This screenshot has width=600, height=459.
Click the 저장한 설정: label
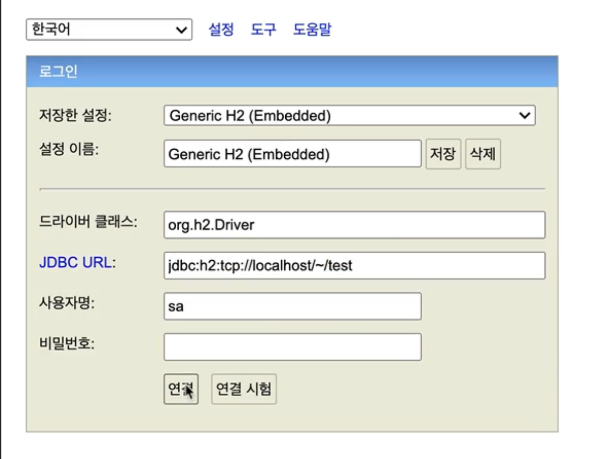click(75, 115)
